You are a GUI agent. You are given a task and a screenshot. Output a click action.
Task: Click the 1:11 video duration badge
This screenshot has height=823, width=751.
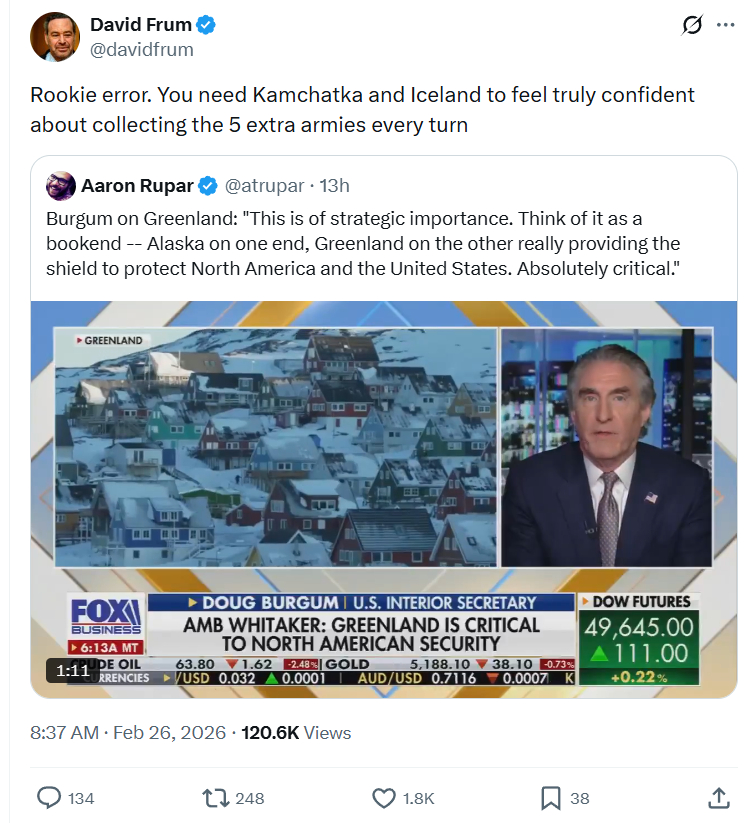[73, 670]
